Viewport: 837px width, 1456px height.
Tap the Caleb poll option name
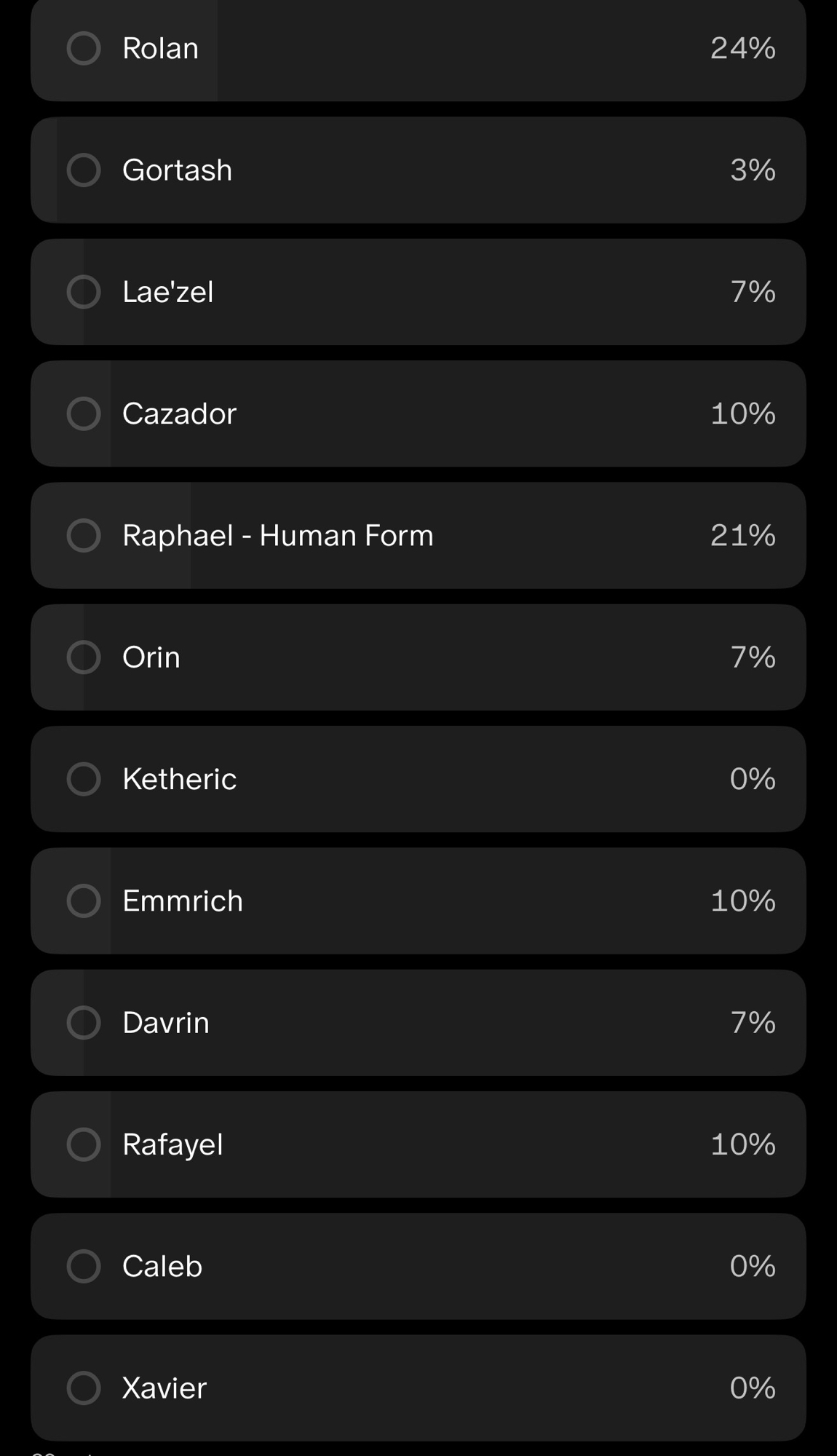162,1267
